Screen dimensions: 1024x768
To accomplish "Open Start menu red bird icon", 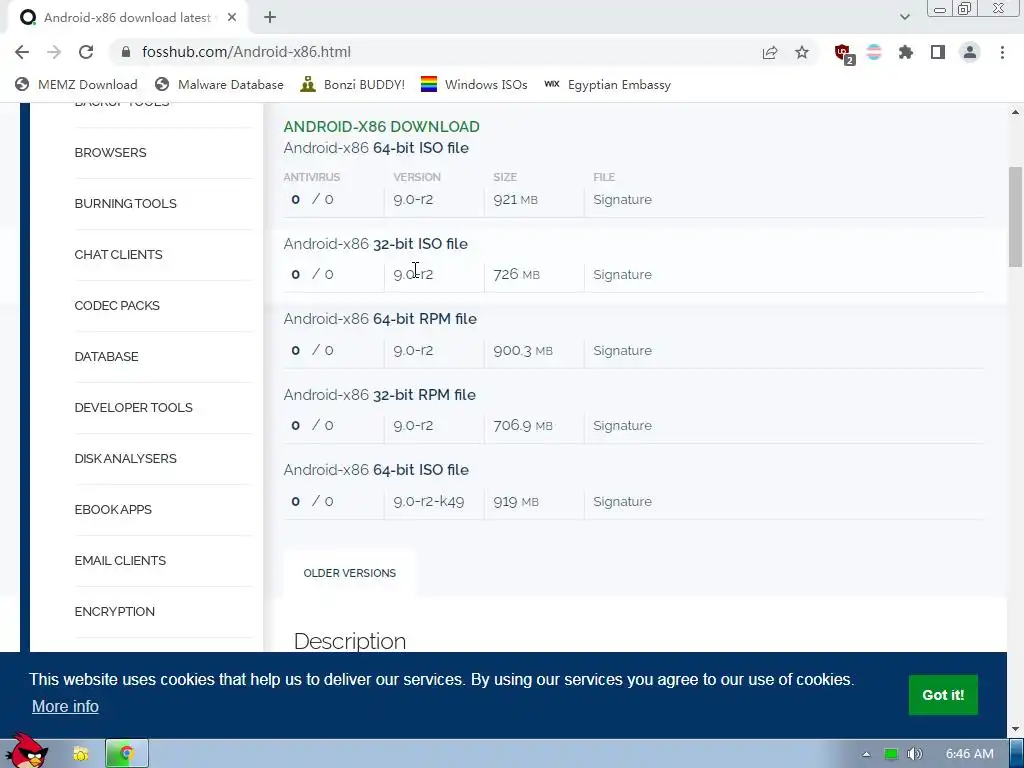I will point(27,750).
